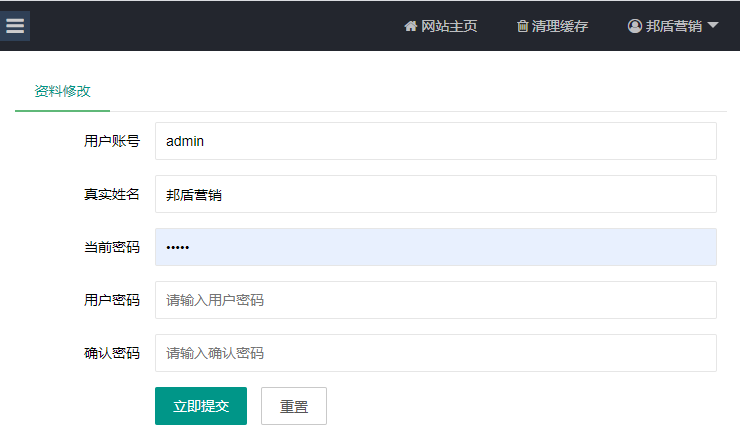Focus the 用户账号 field containing admin
The height and width of the screenshot is (441, 740).
tap(436, 141)
